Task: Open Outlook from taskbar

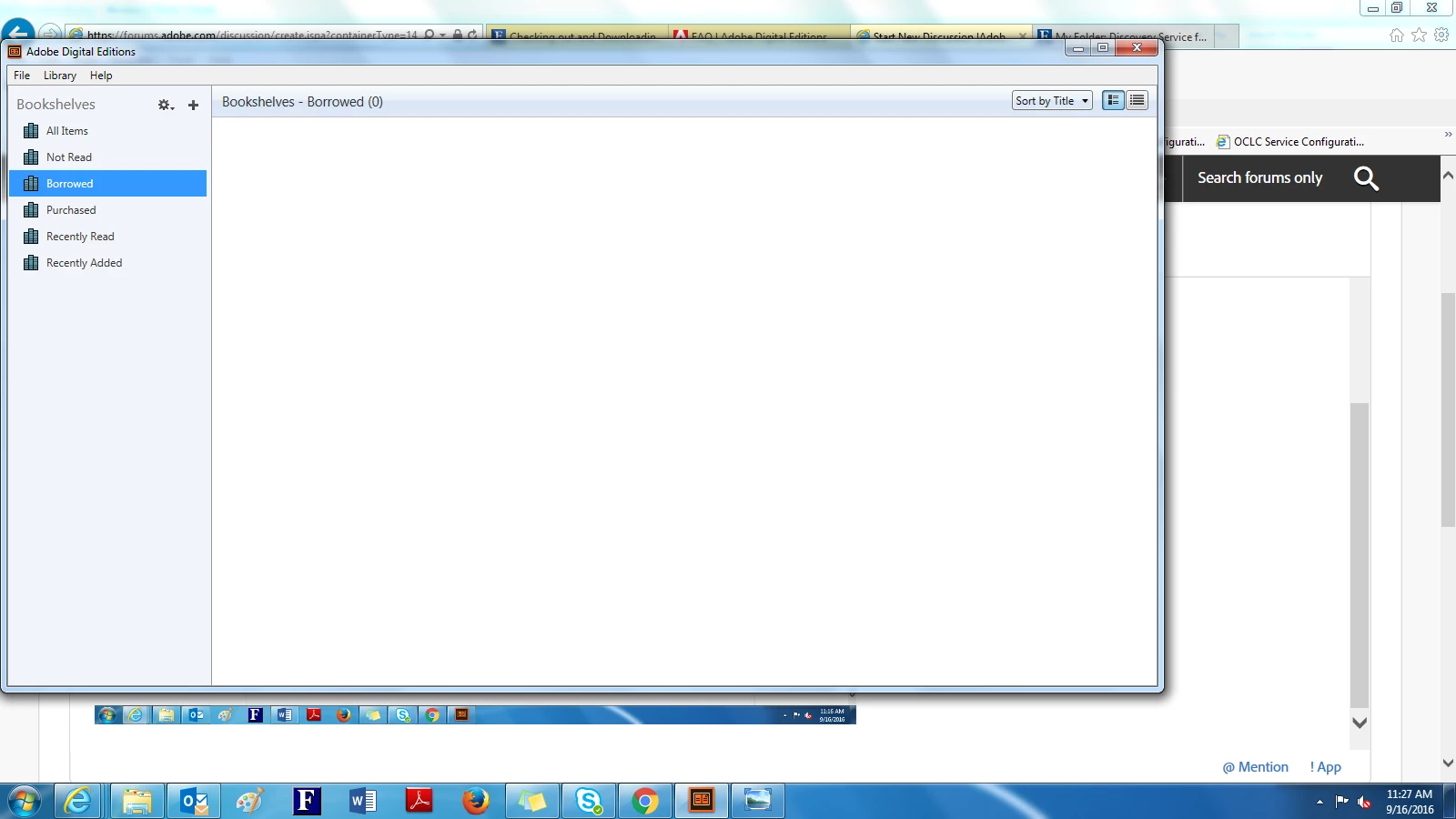Action: [x=194, y=802]
